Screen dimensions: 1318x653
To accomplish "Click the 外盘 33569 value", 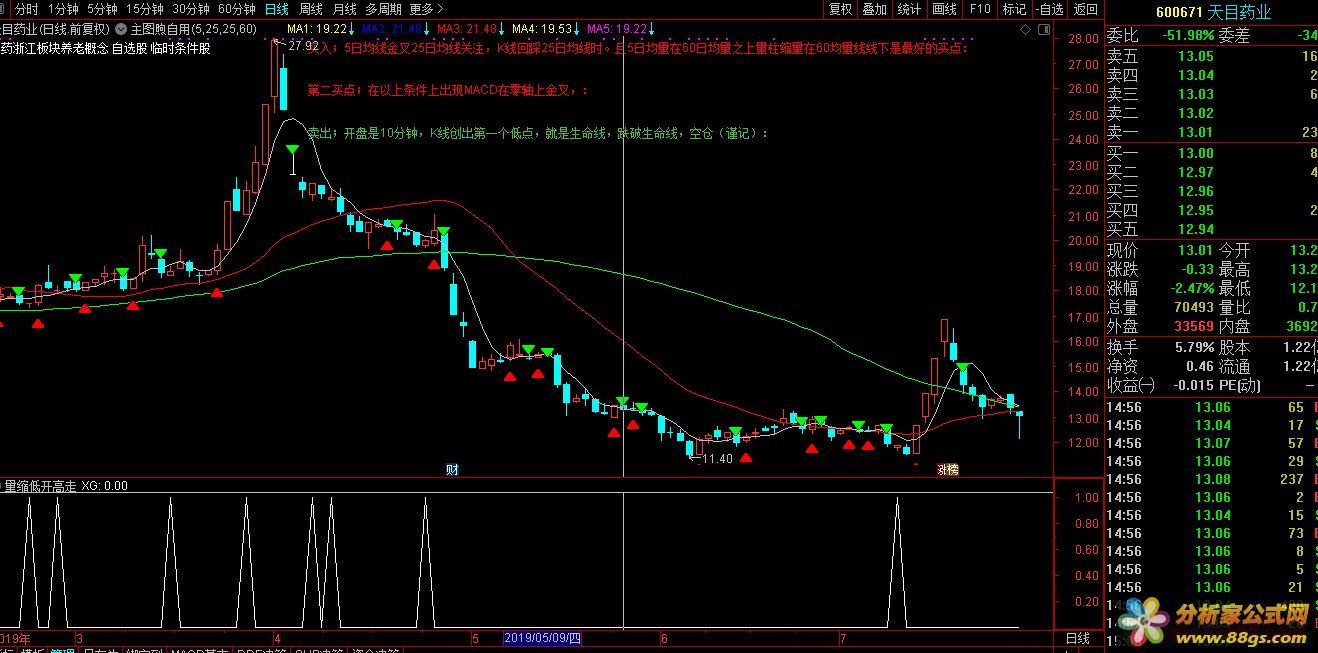I will click(x=1193, y=326).
